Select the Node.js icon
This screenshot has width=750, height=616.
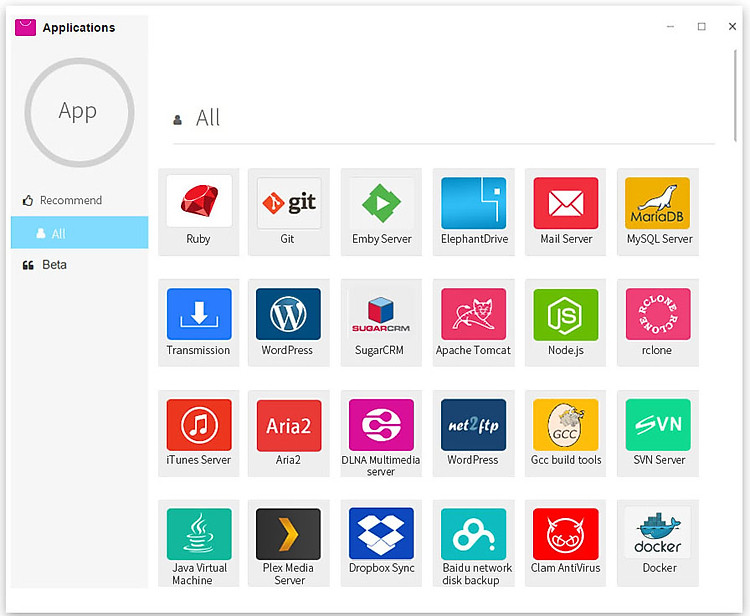pyautogui.click(x=566, y=315)
